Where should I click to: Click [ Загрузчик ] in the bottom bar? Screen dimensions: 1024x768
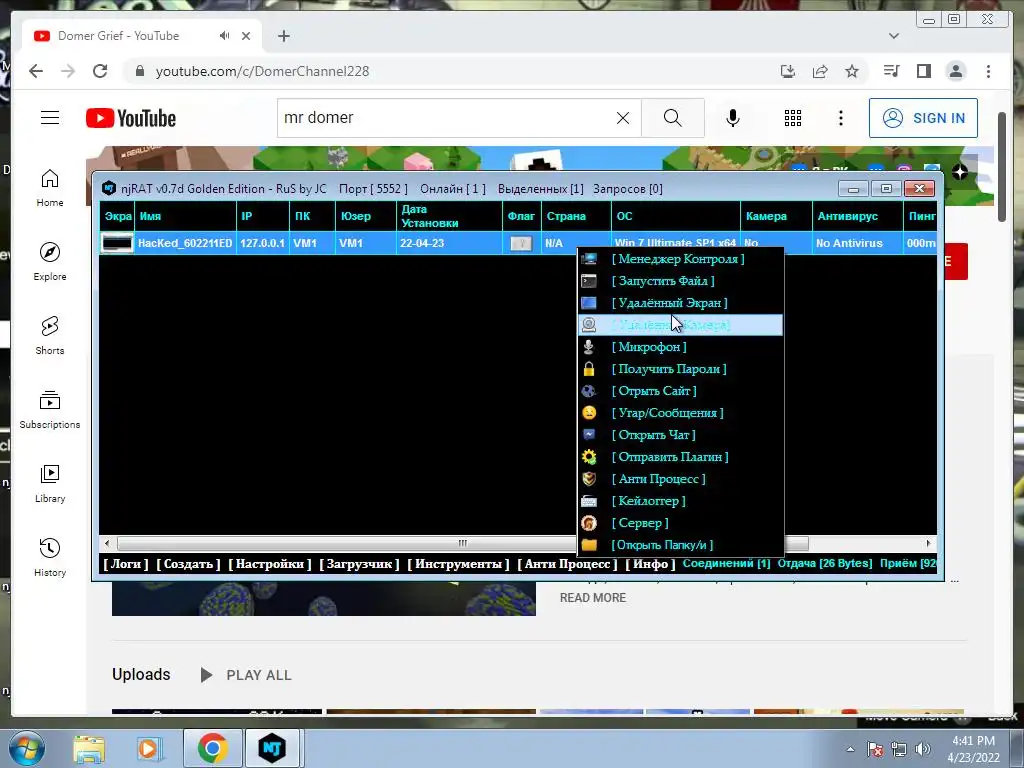point(359,564)
